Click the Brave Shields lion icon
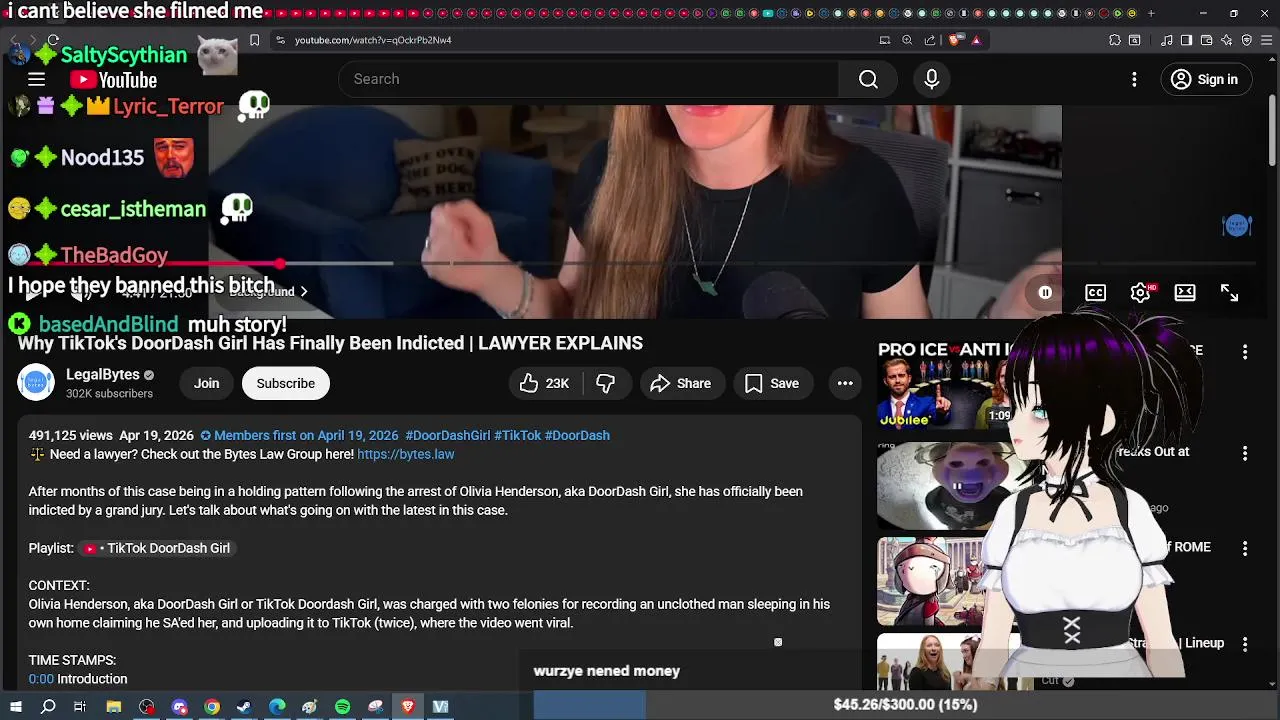 [955, 40]
